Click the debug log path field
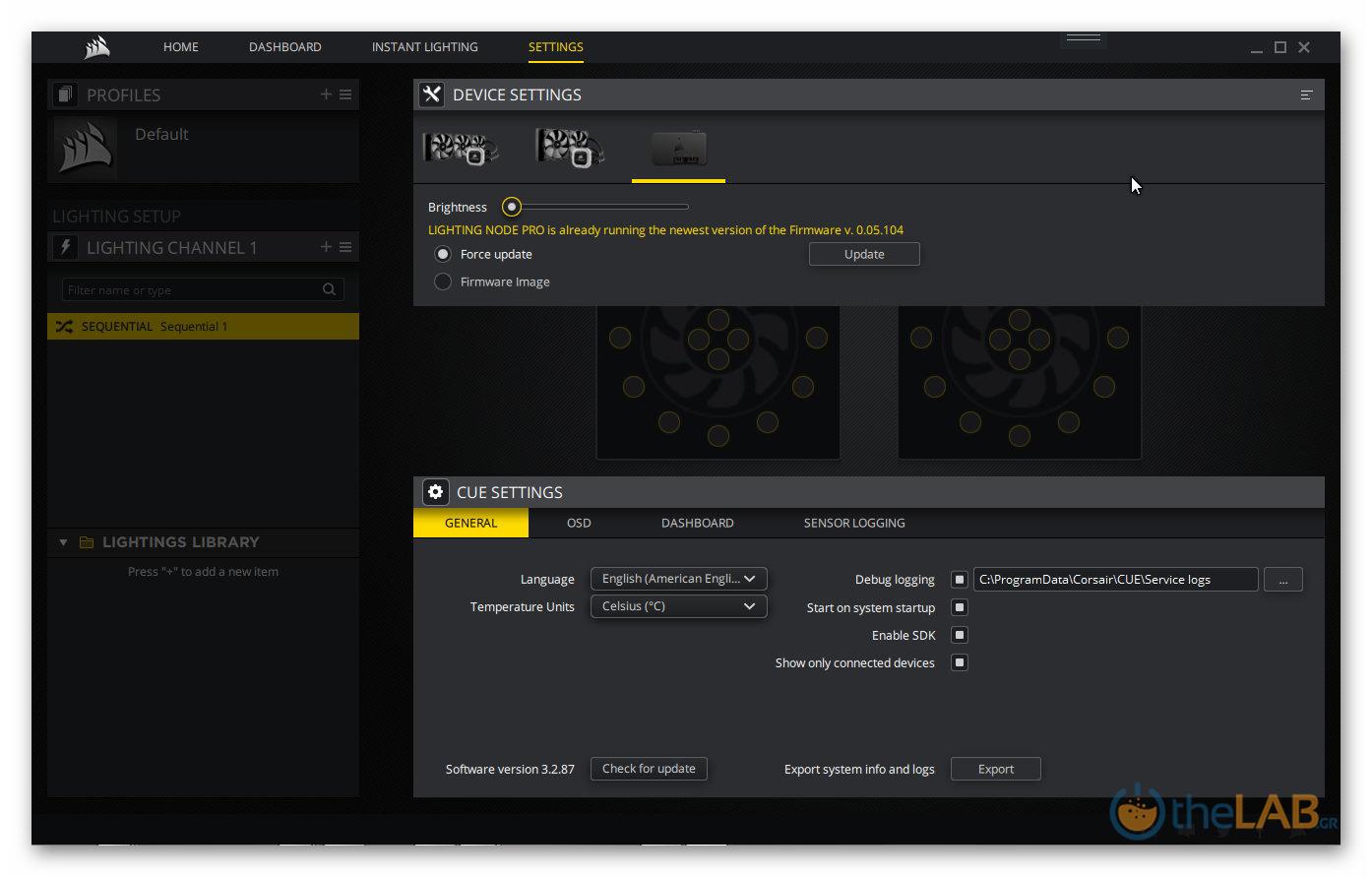The width and height of the screenshot is (1372, 877). [1116, 580]
